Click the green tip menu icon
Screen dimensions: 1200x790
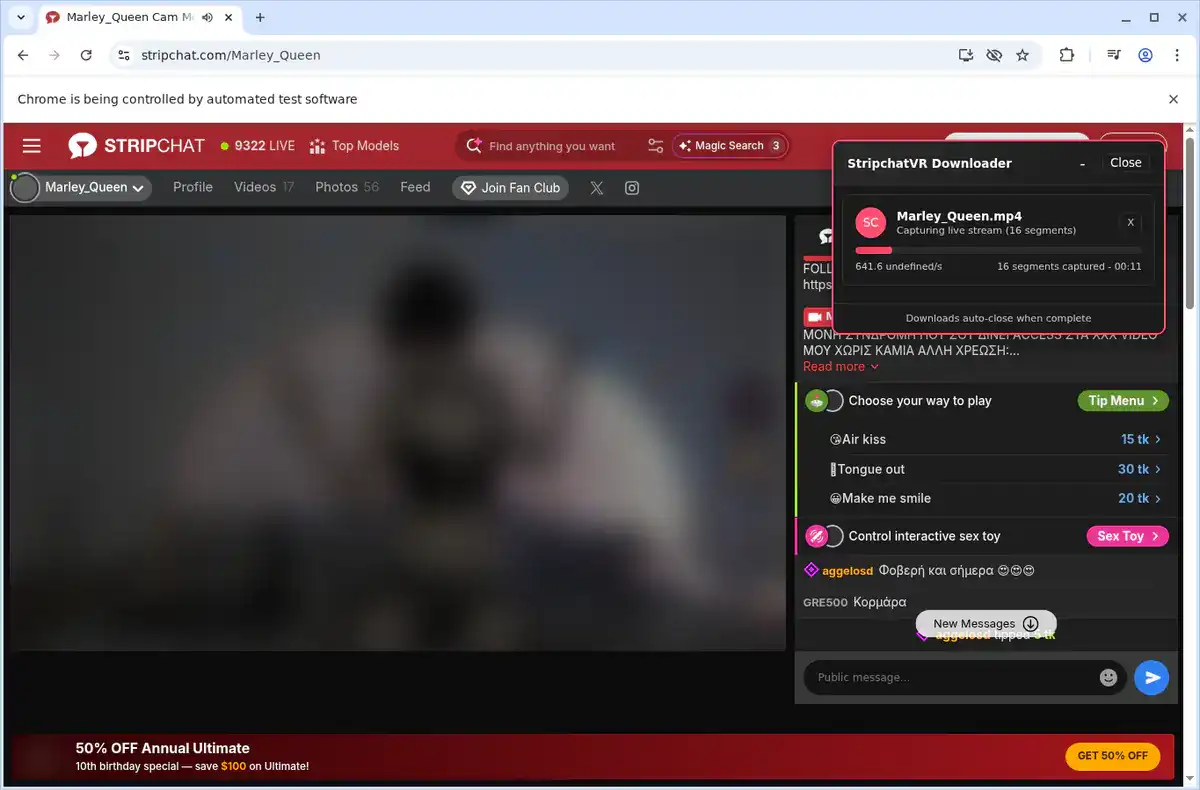click(x=816, y=400)
